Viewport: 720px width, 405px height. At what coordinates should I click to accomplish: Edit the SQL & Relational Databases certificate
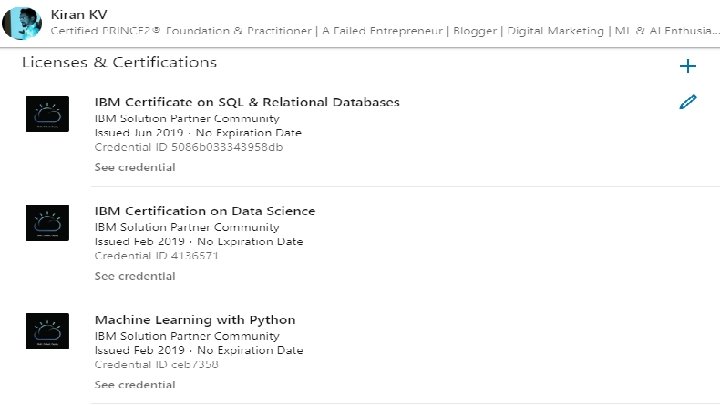click(687, 102)
